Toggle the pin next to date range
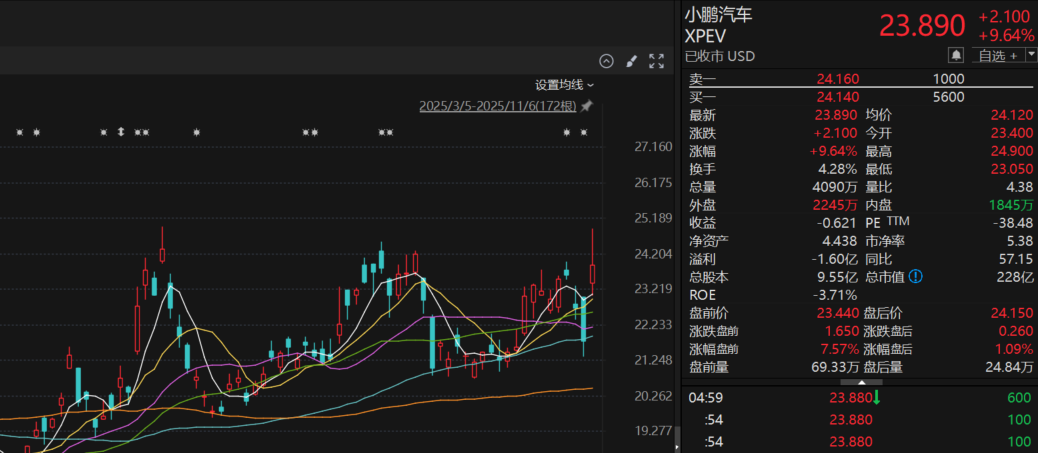 click(x=587, y=106)
